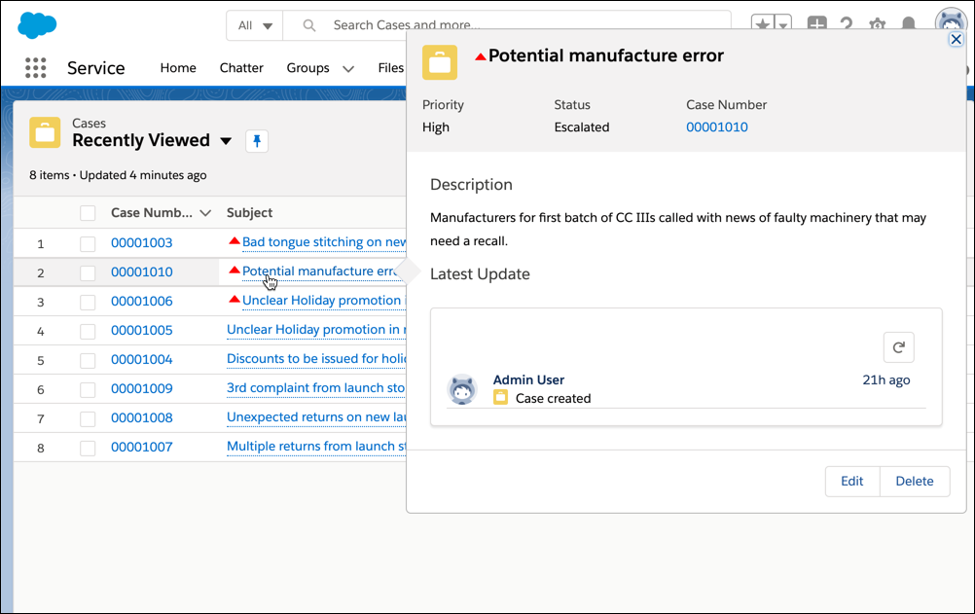The width and height of the screenshot is (975, 614).
Task: Expand the Recently Viewed list view dropdown
Action: 226,141
